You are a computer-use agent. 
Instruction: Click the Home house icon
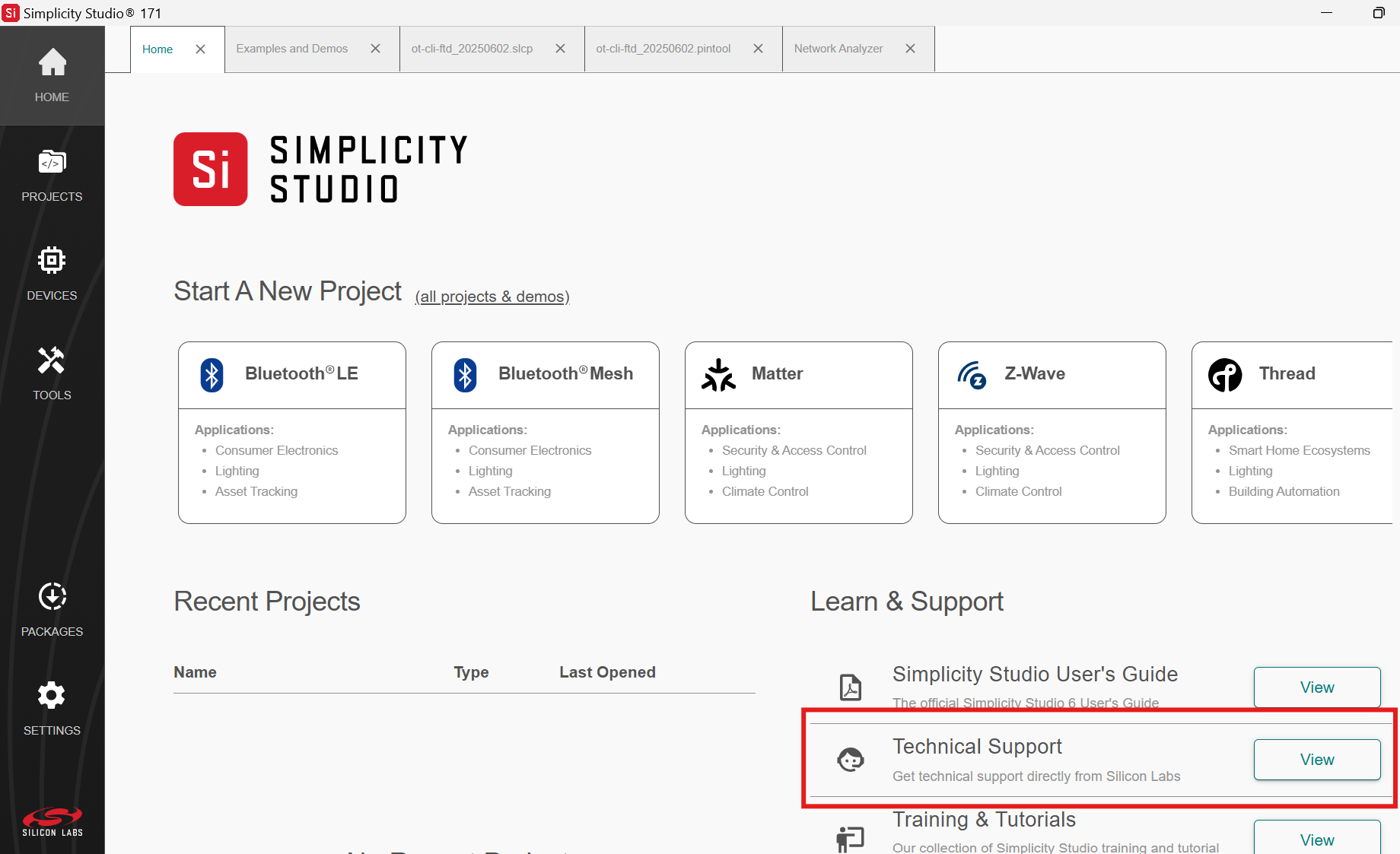(x=52, y=63)
